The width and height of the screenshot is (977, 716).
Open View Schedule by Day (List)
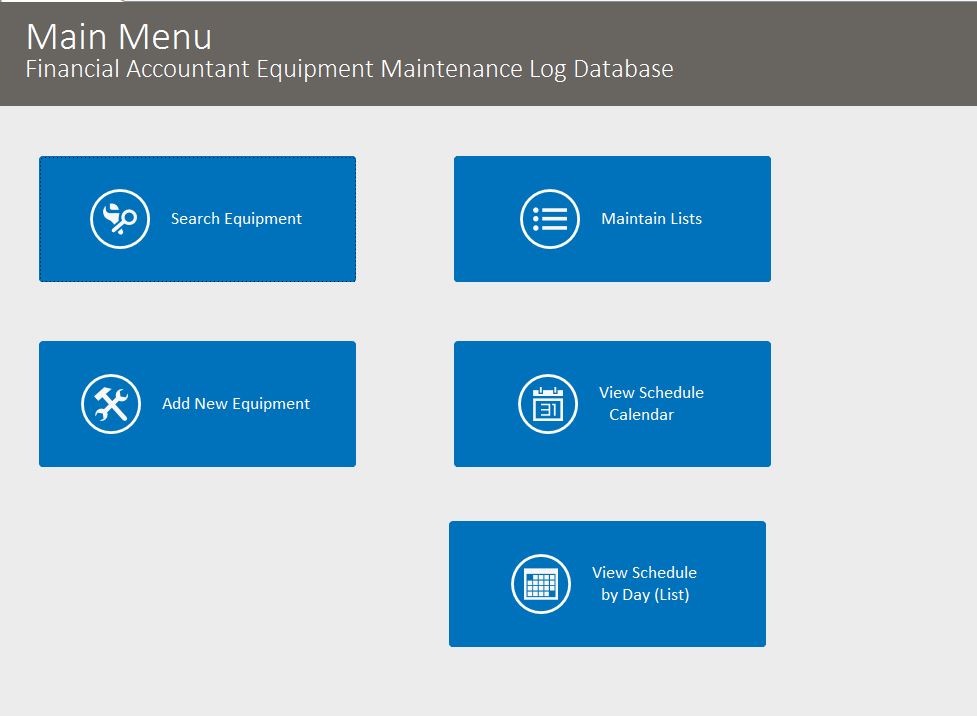[x=608, y=583]
